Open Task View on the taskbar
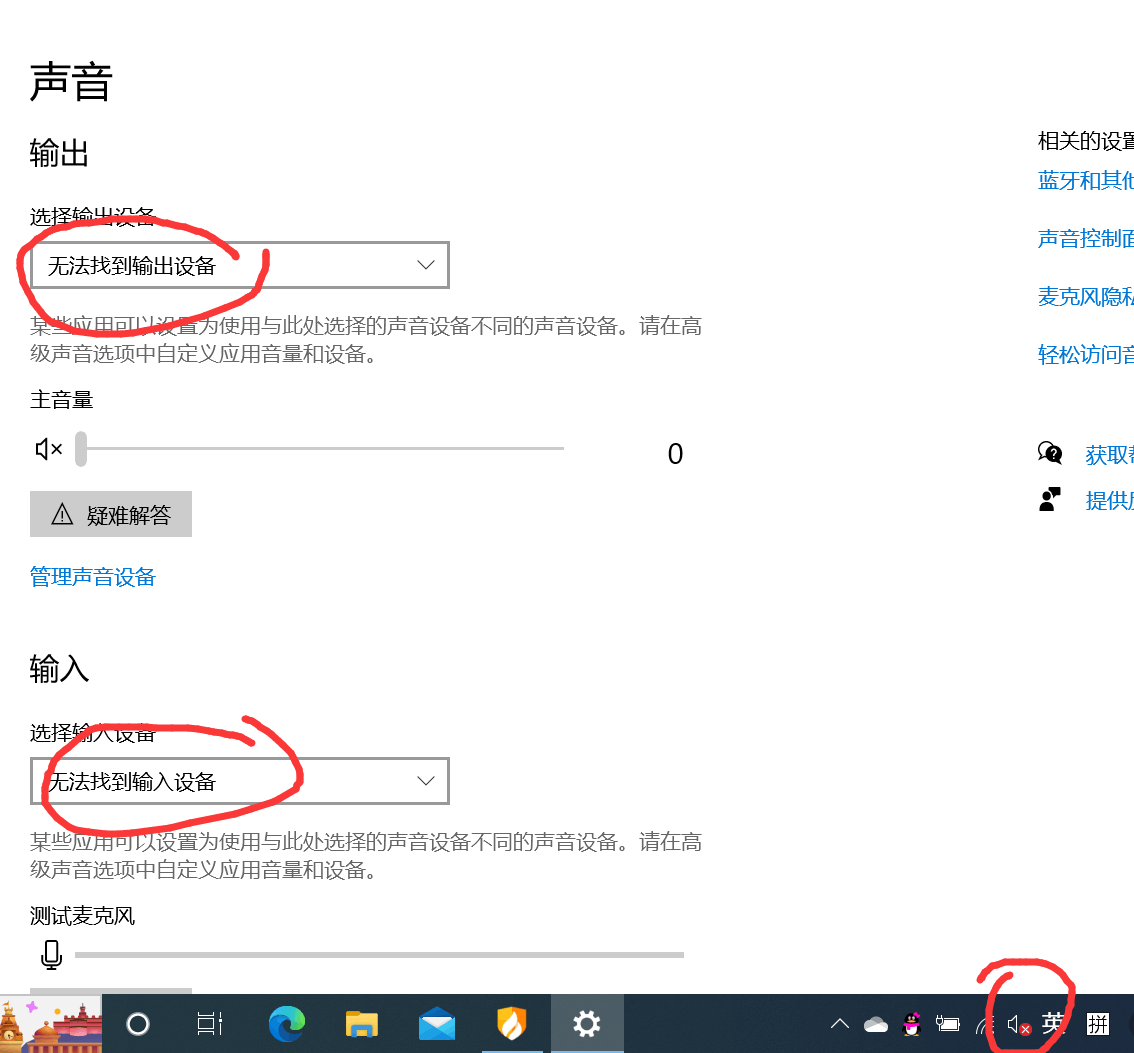1134x1053 pixels. (210, 1024)
